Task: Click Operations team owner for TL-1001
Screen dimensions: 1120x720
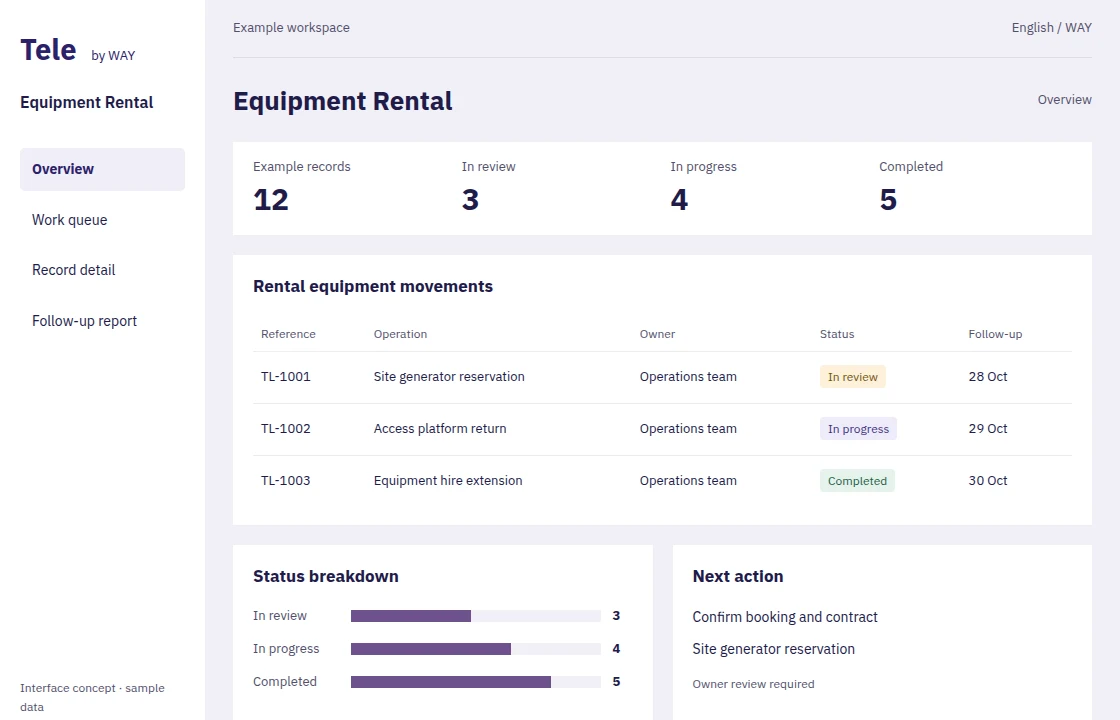Action: [688, 377]
